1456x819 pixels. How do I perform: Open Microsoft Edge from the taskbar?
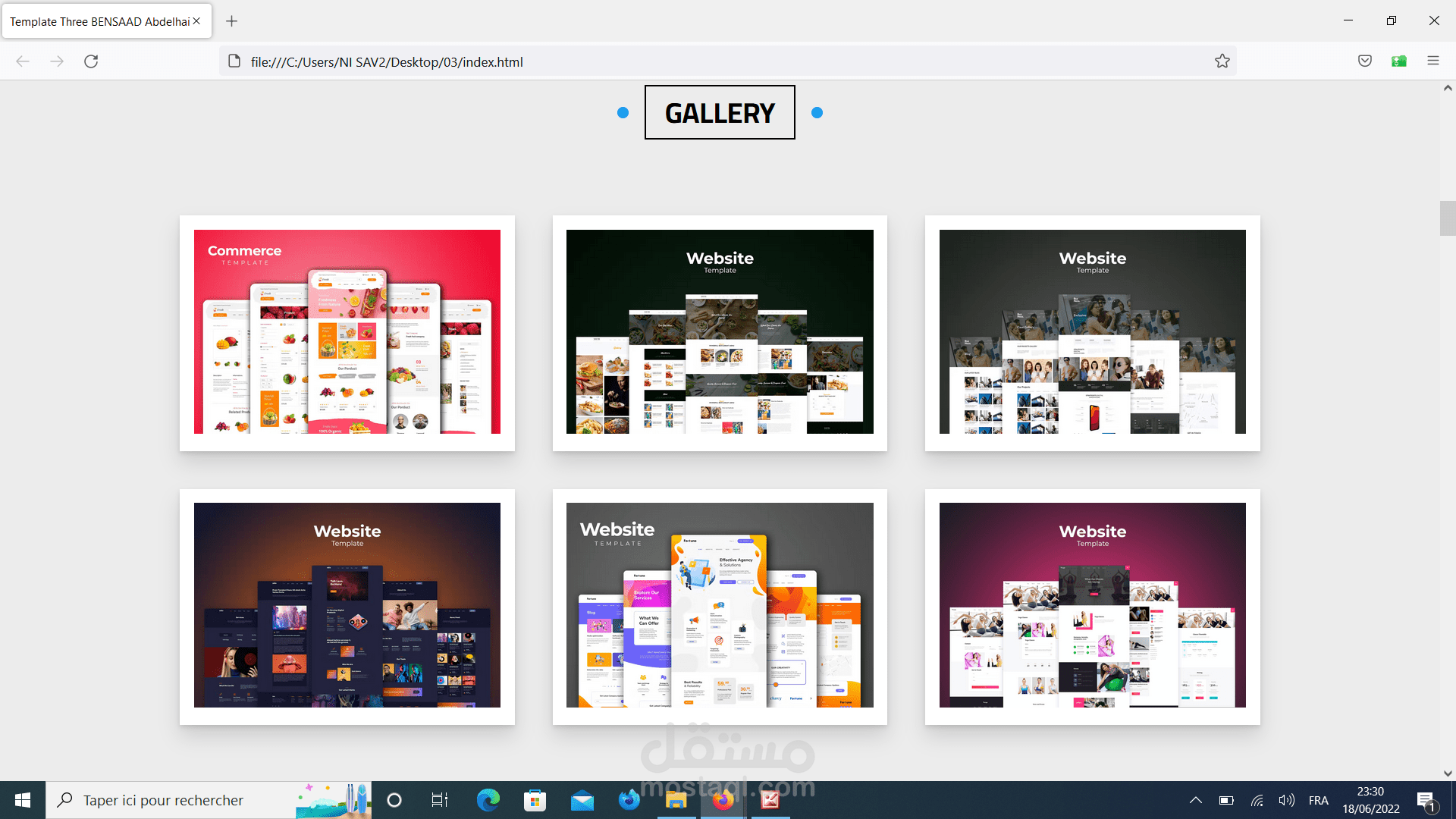click(488, 799)
